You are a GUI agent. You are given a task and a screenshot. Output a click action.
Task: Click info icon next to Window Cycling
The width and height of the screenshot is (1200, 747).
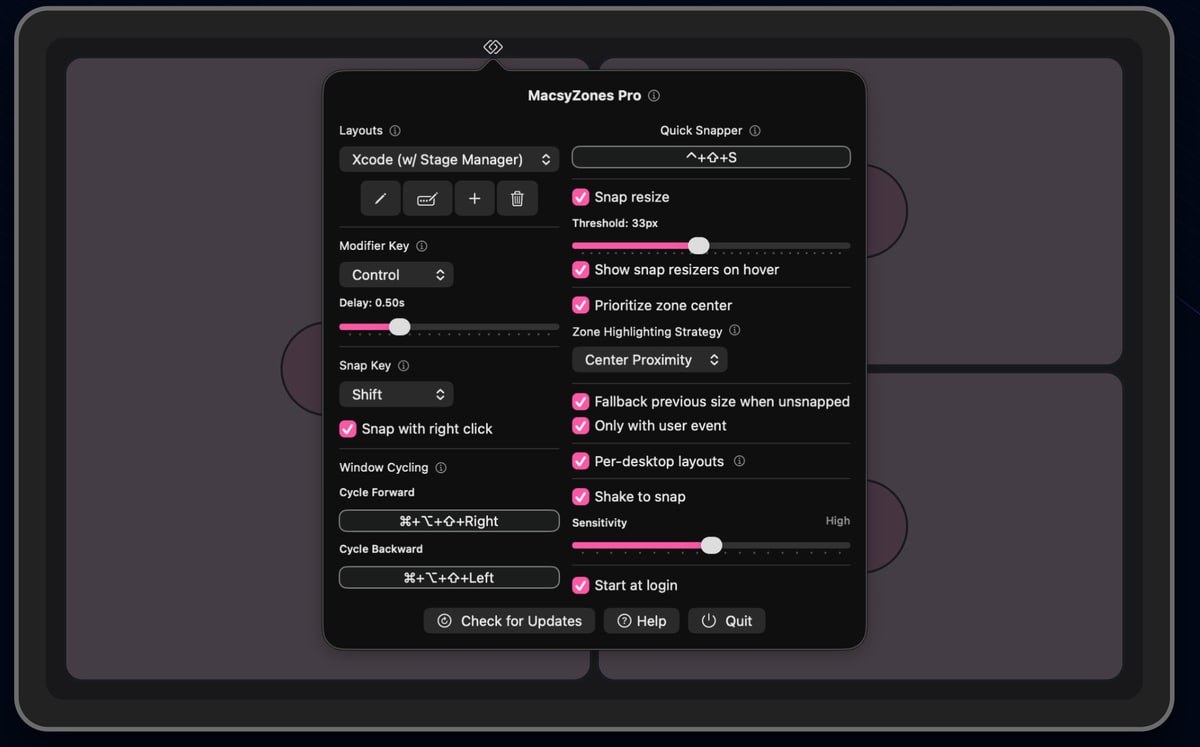click(x=441, y=468)
